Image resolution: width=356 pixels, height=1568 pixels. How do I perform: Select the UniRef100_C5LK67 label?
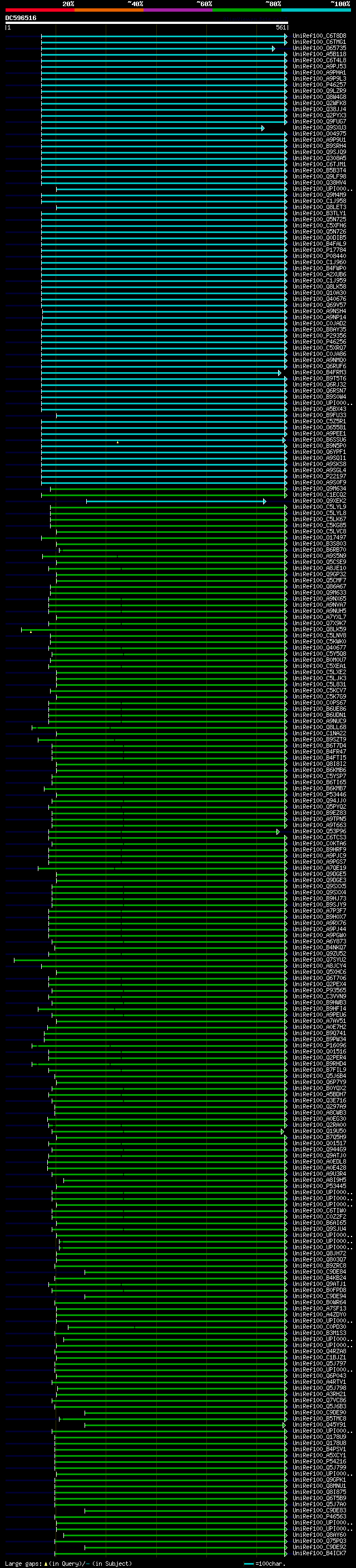(x=319, y=519)
